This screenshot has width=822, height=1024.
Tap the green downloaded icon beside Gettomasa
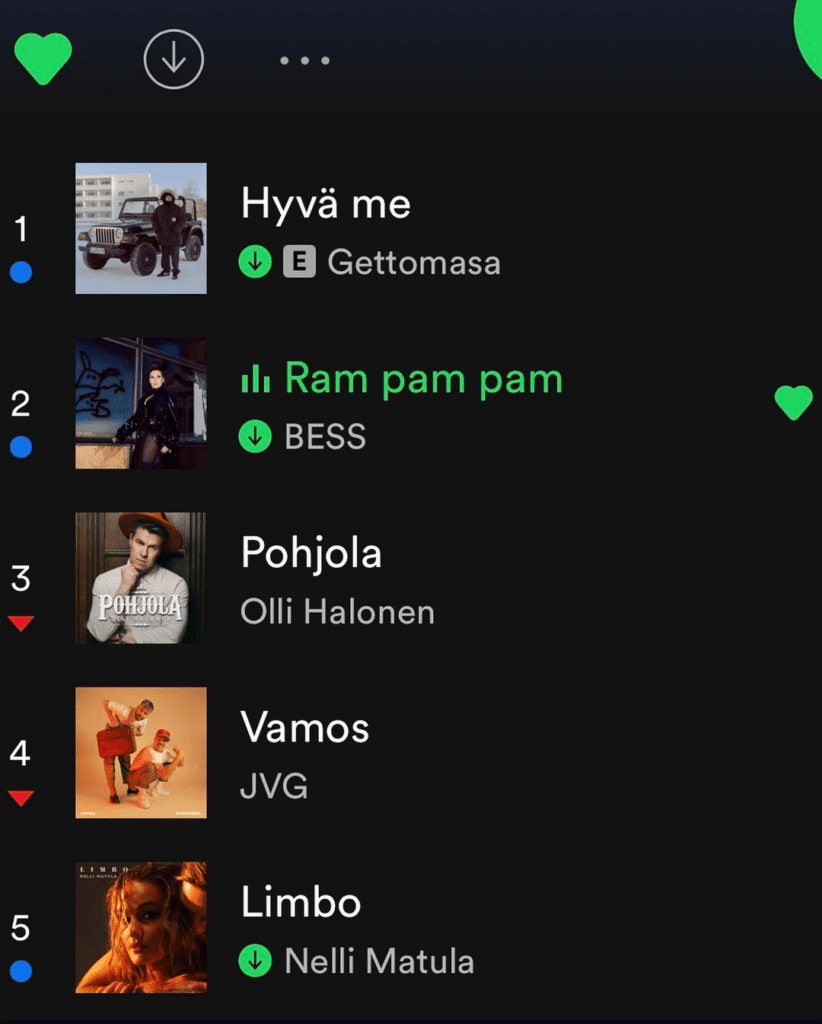[x=255, y=263]
